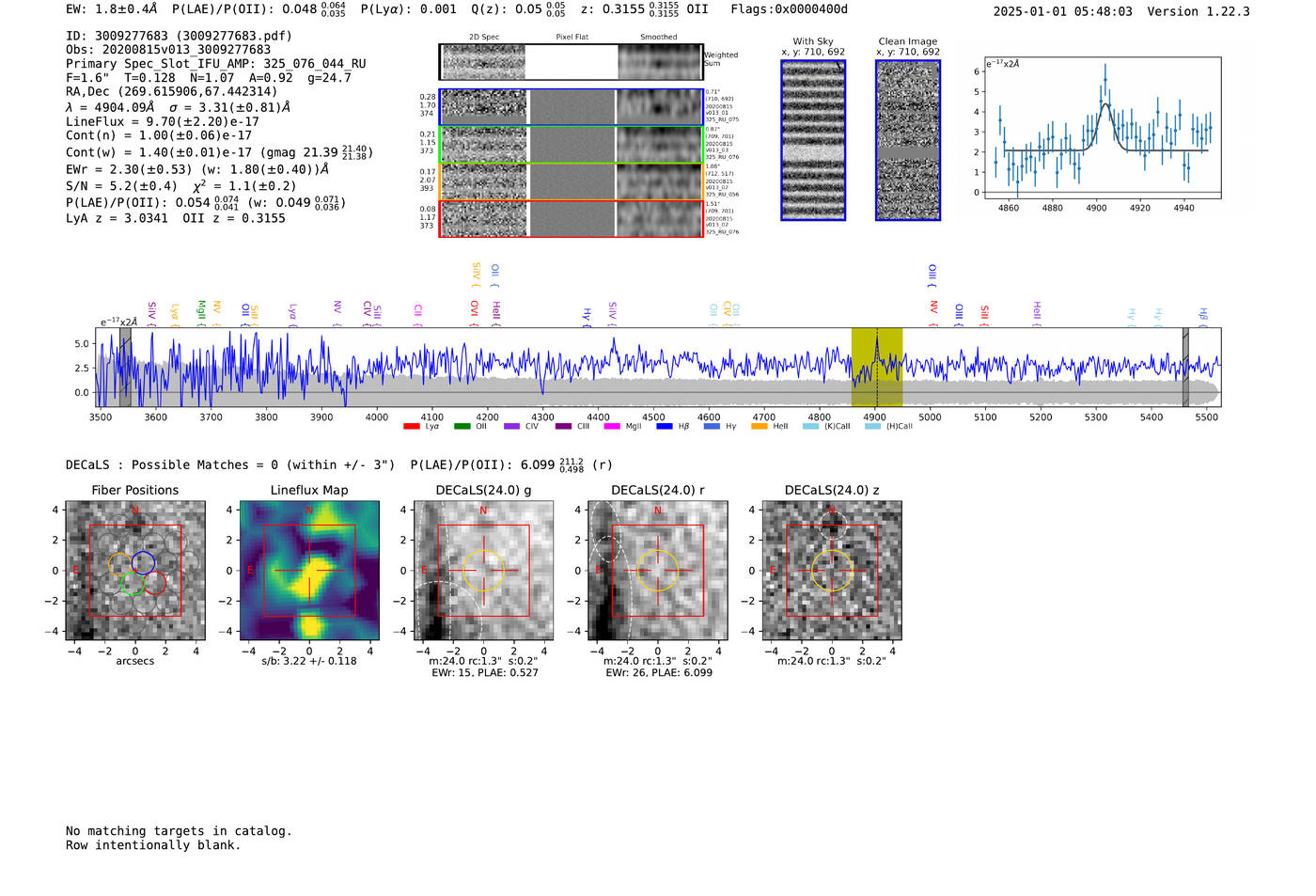The width and height of the screenshot is (1316, 896).
Task: Open the DECaLS(24.0) r cutout
Action: (658, 571)
